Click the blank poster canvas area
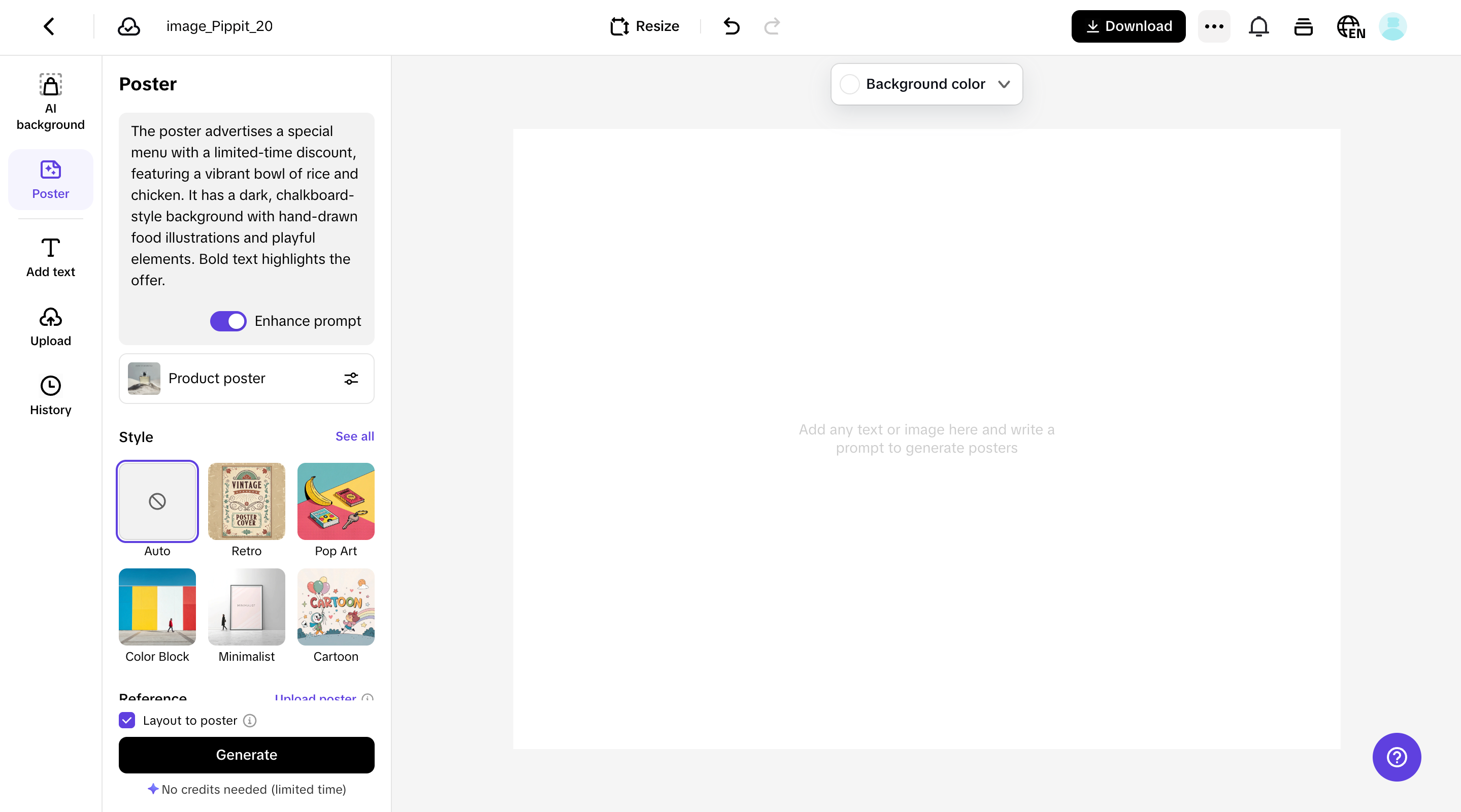 [x=927, y=438]
